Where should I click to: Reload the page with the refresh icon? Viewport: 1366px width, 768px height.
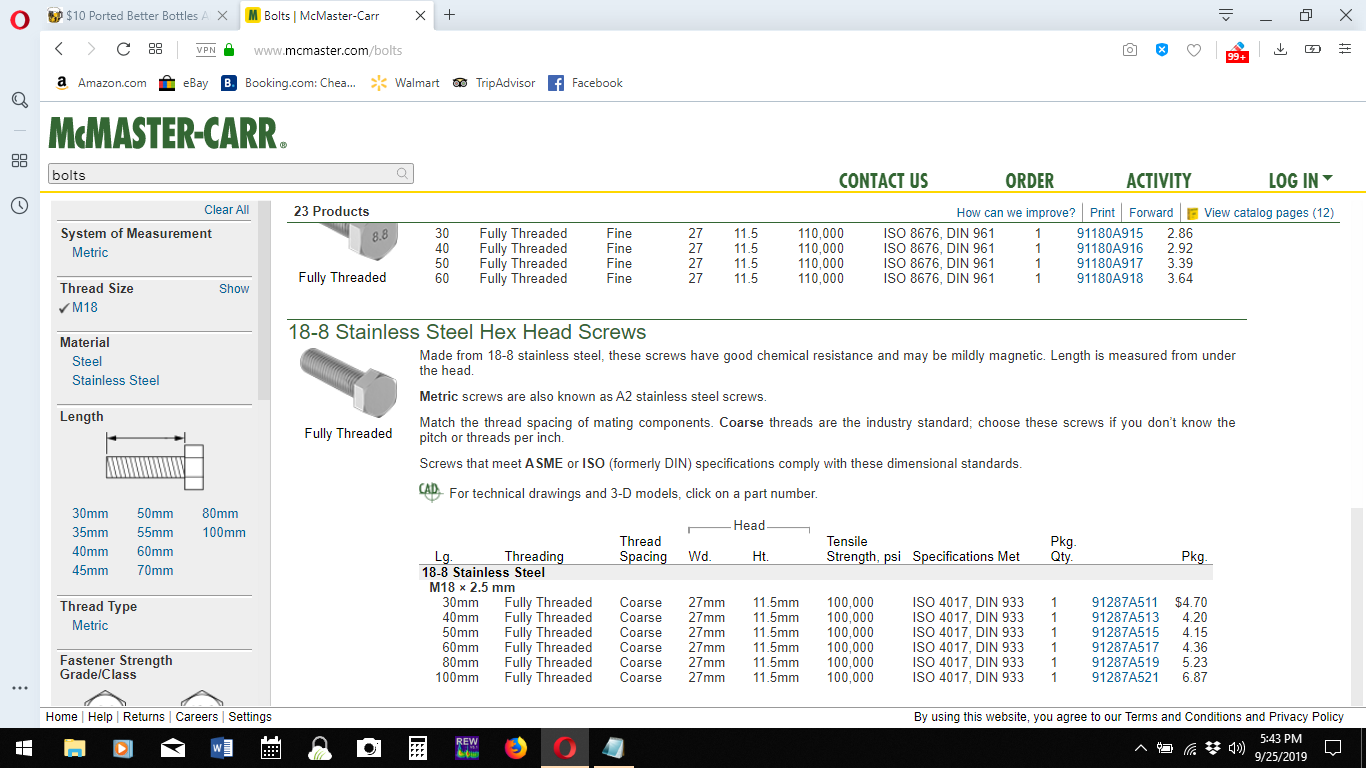point(123,49)
